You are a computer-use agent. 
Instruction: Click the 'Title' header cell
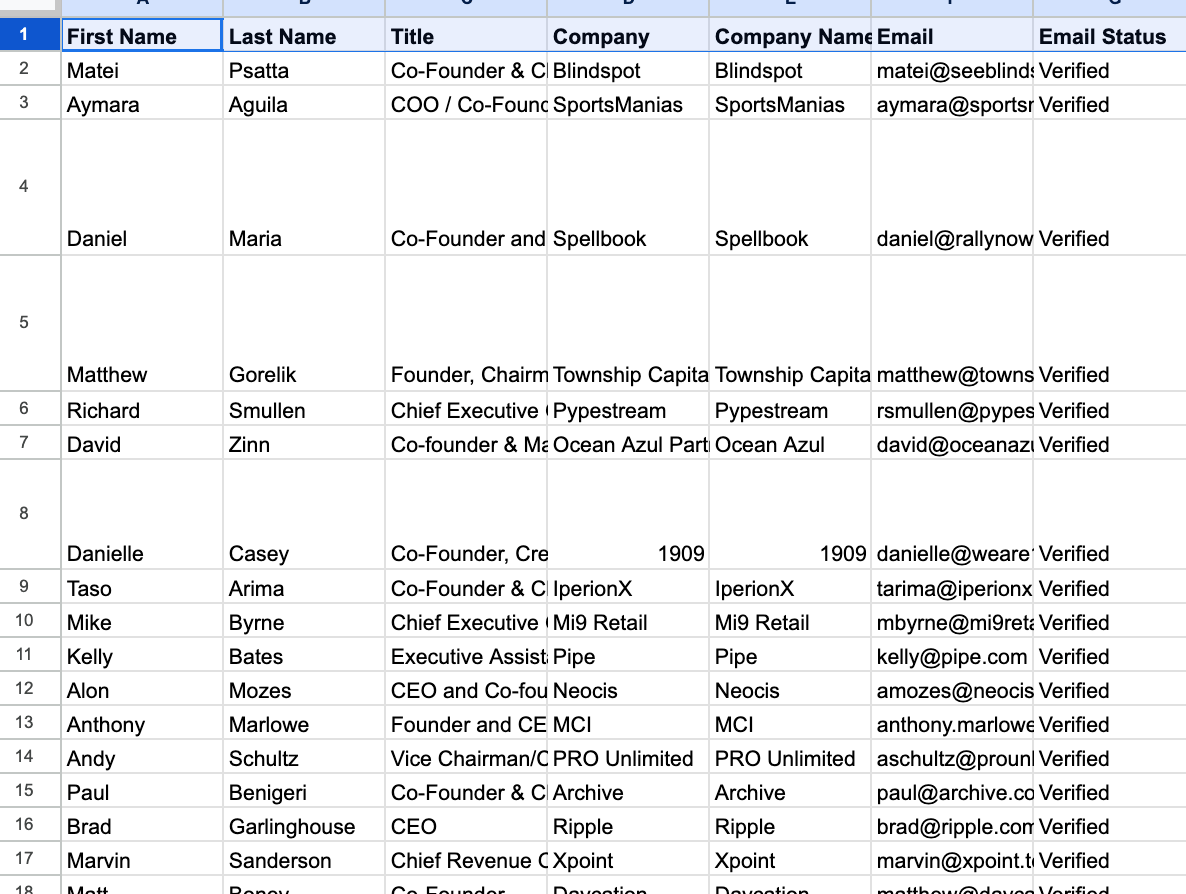coord(466,36)
